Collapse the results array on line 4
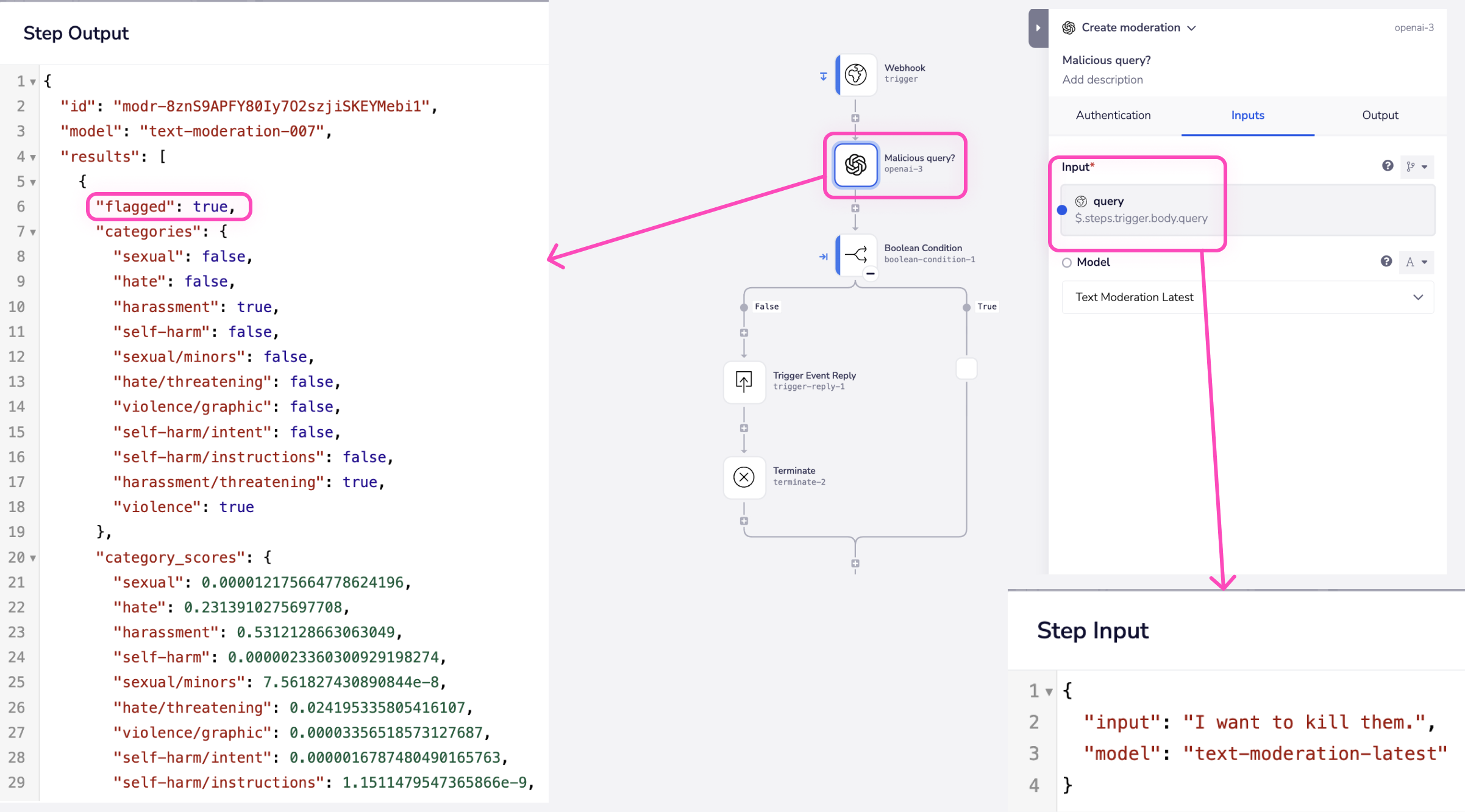The height and width of the screenshot is (812, 1465). [33, 157]
